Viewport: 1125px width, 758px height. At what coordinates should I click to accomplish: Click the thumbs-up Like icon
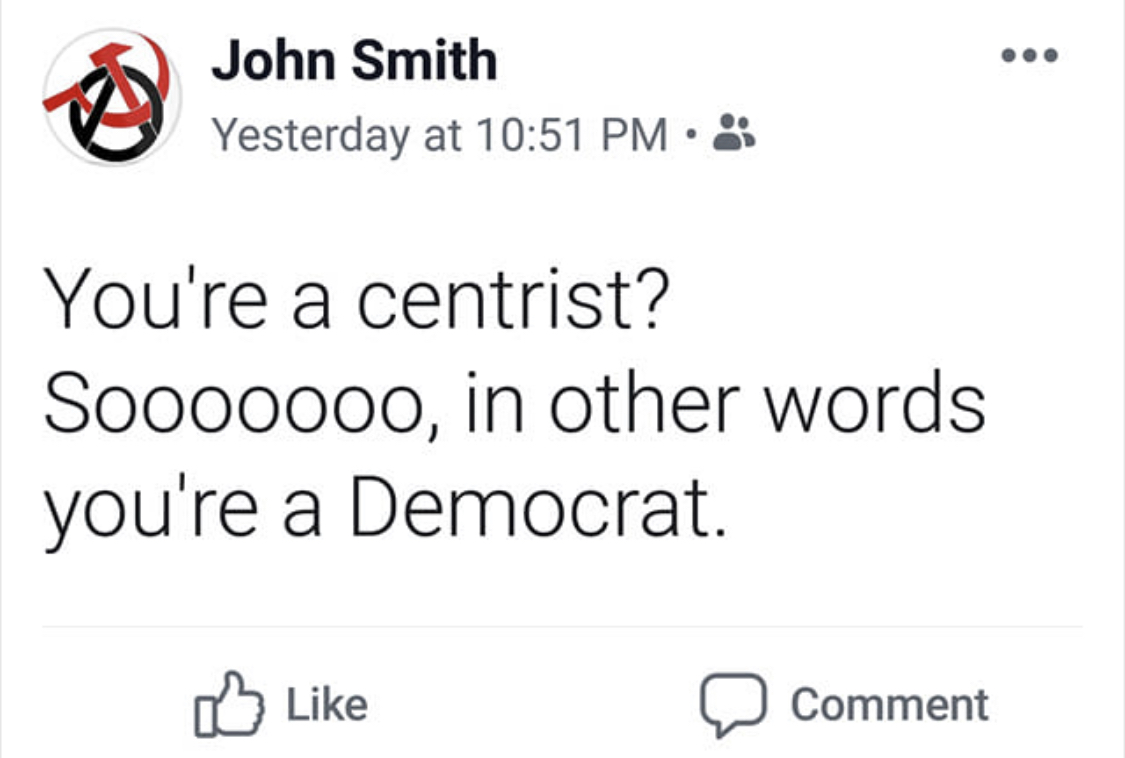229,704
